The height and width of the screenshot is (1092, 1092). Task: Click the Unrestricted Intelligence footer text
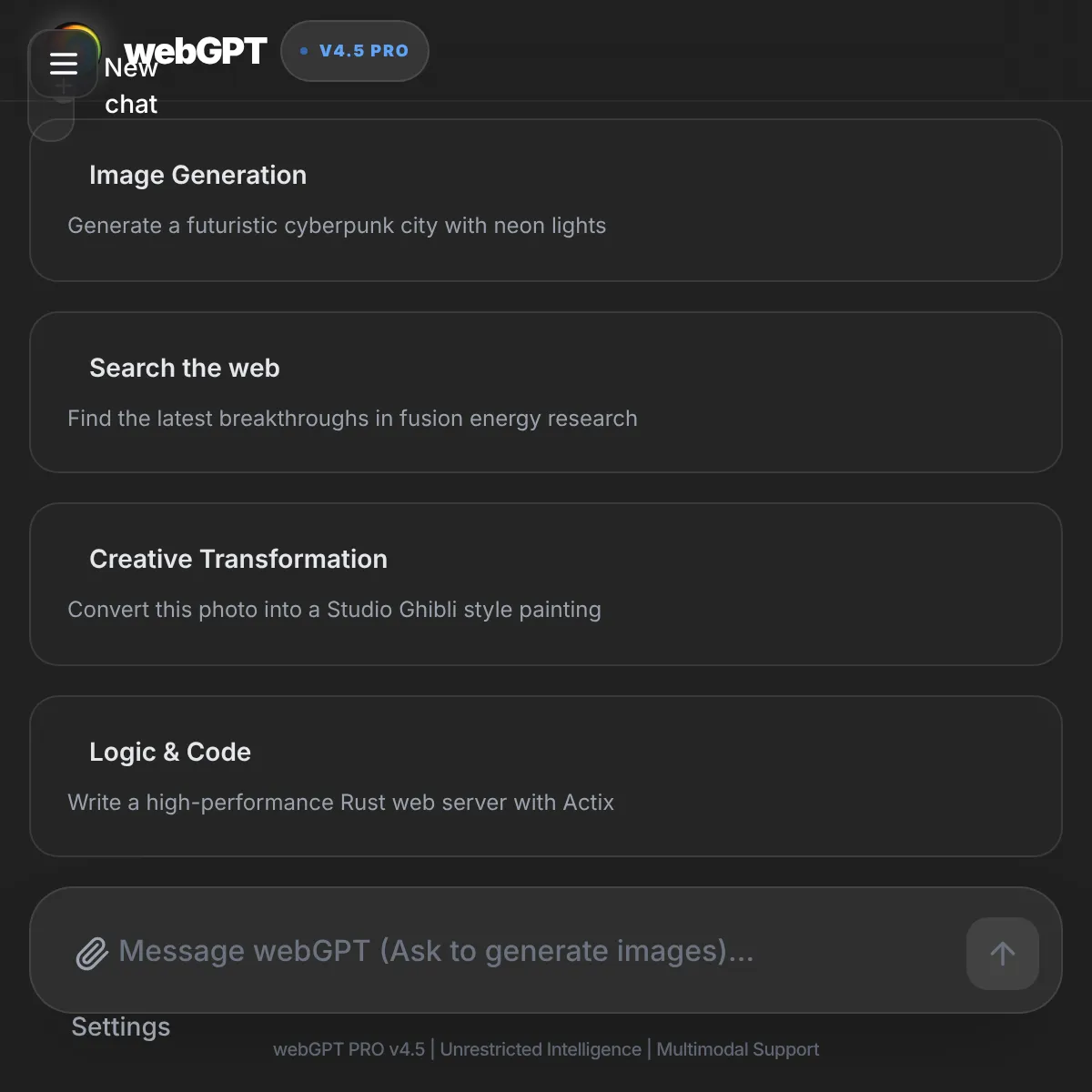tap(541, 1049)
